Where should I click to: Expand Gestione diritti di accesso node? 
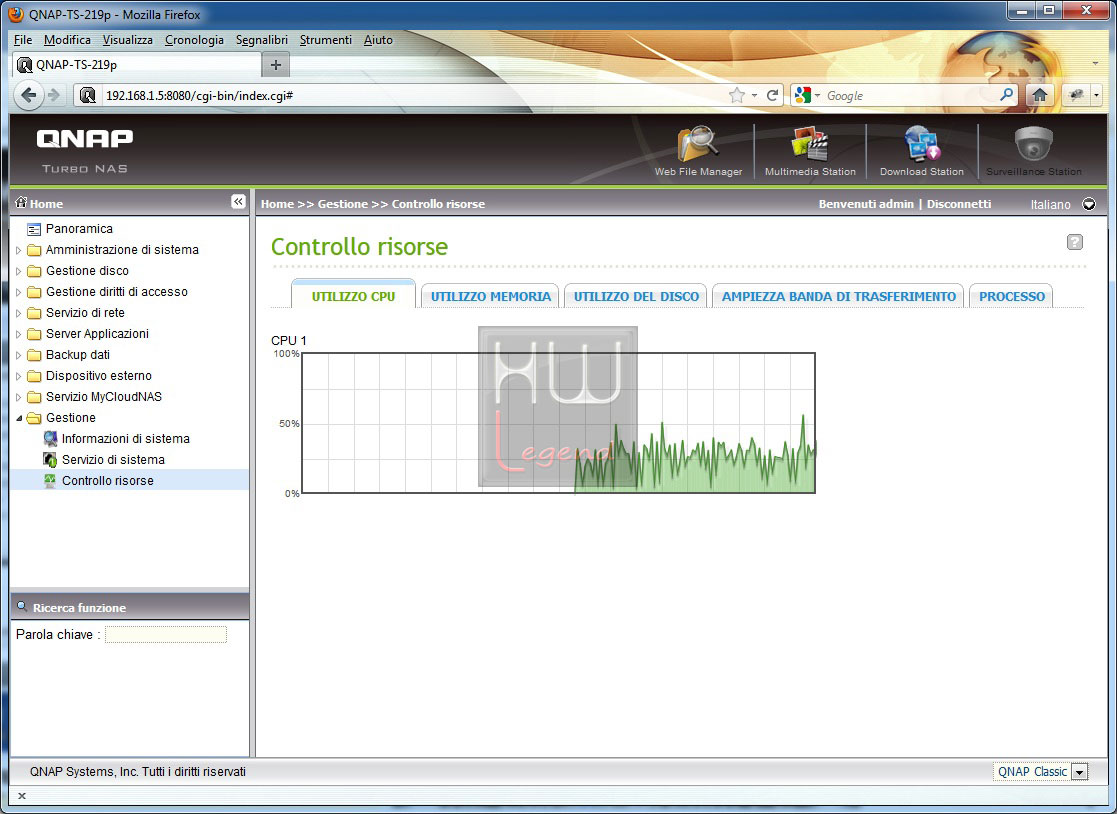point(19,292)
